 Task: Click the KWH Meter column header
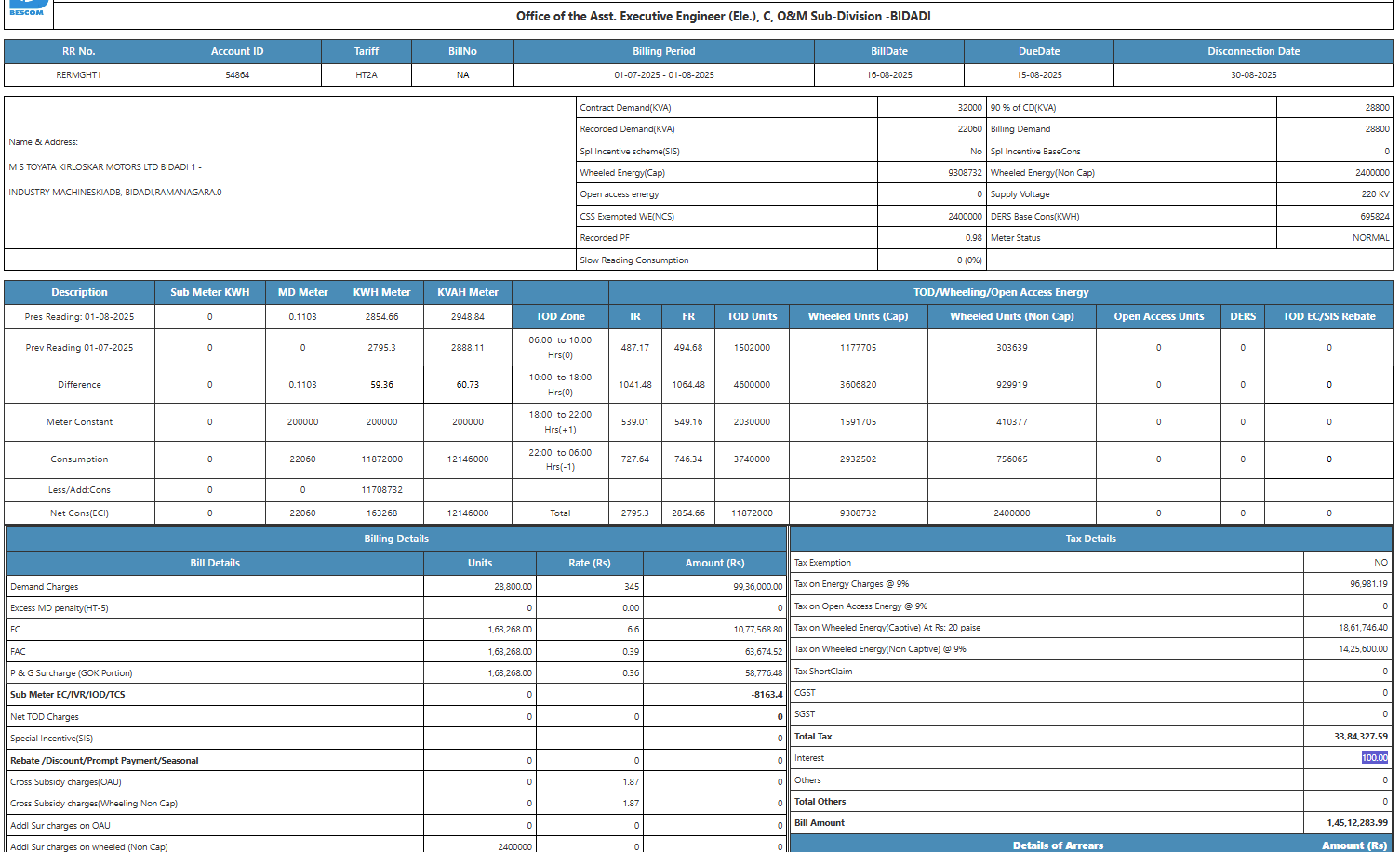coord(381,292)
